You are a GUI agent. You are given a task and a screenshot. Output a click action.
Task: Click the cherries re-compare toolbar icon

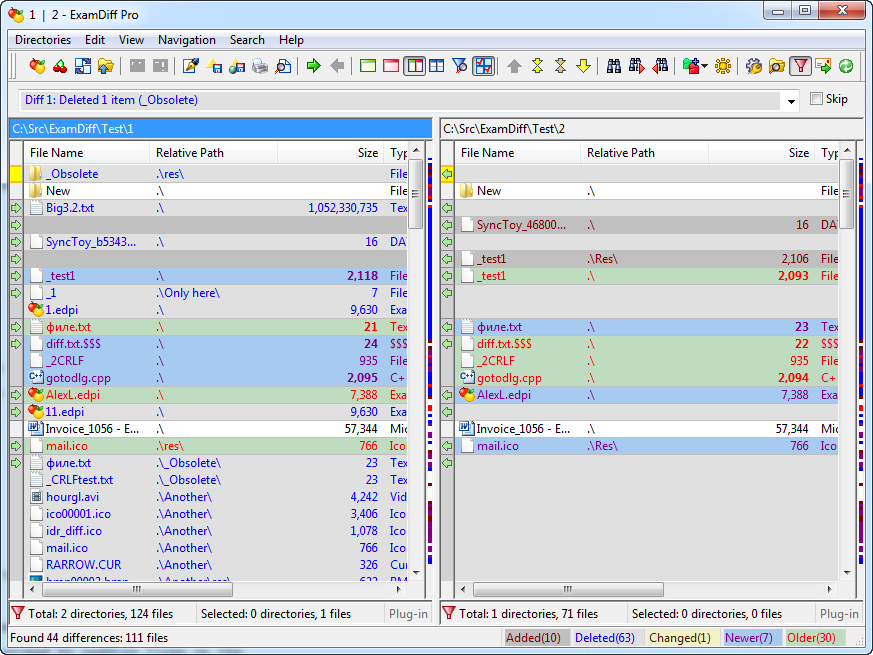[x=60, y=66]
